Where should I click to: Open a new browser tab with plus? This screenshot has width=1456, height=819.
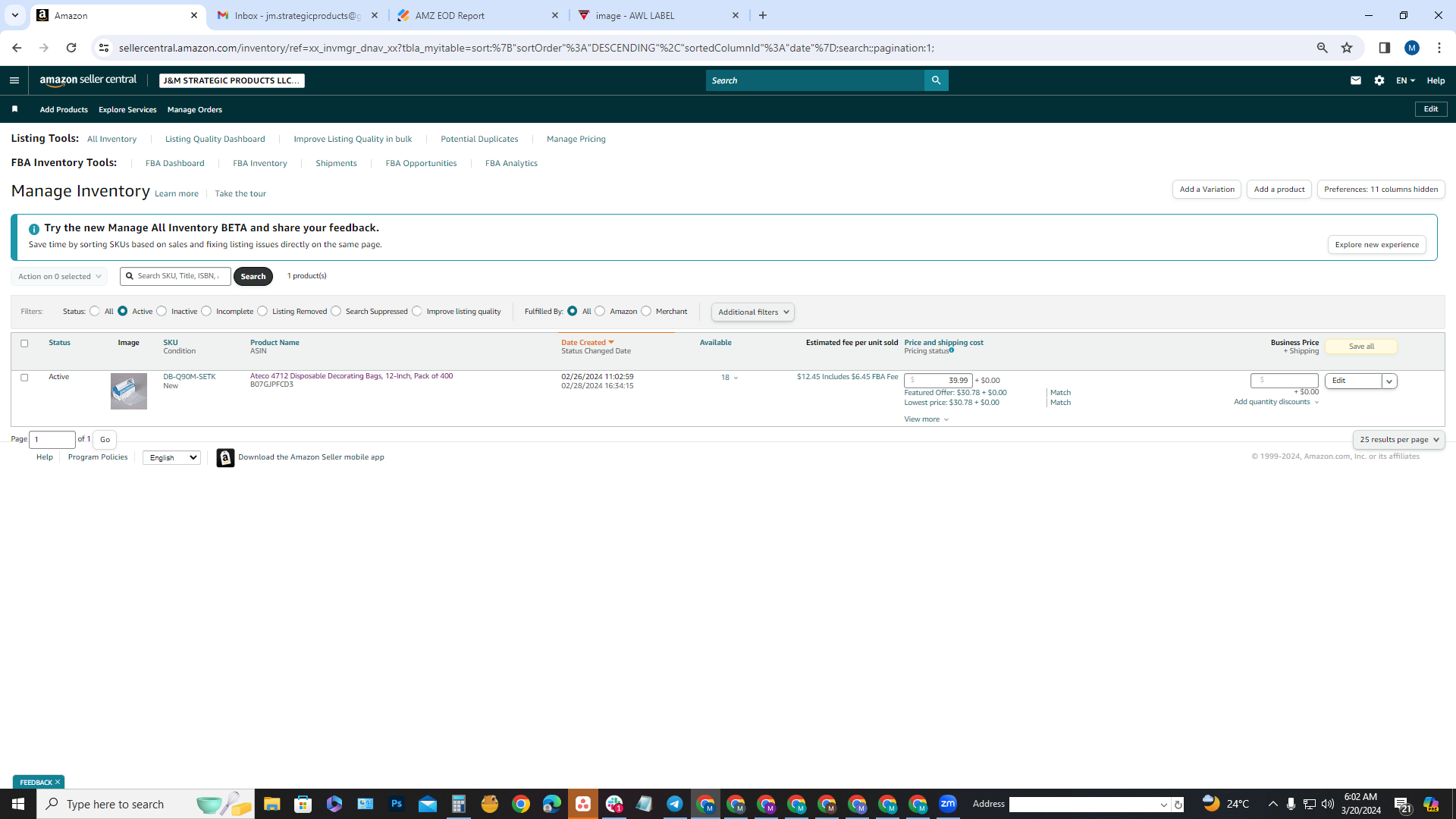coord(763,15)
